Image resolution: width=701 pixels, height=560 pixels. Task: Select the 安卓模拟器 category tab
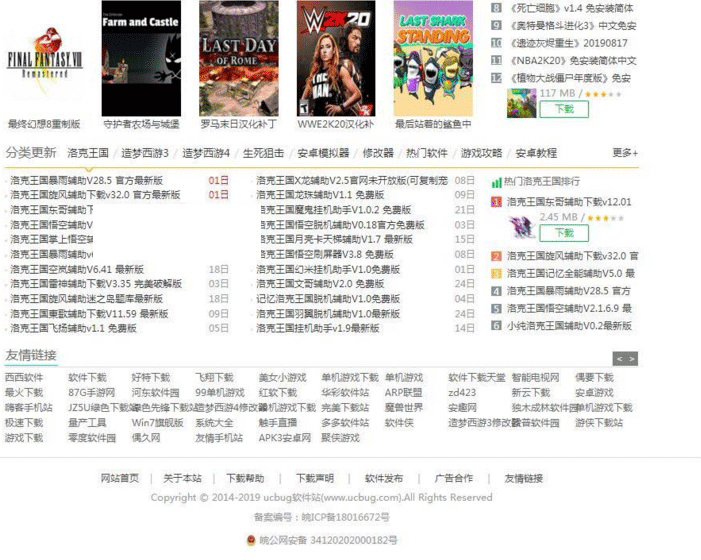323,153
